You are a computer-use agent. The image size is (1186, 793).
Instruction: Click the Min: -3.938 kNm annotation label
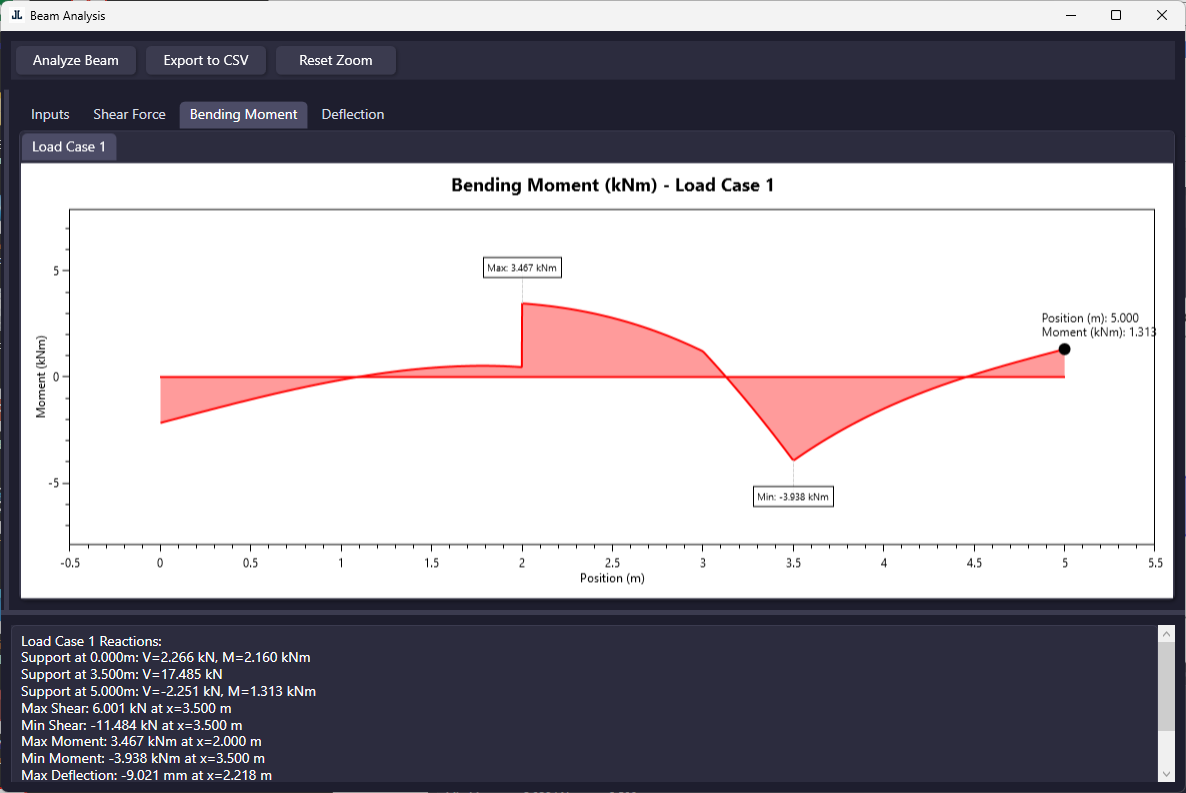[793, 496]
